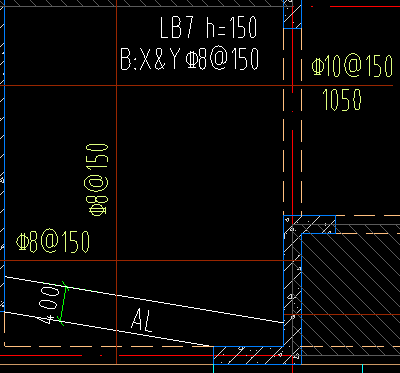The image size is (400, 373).
Task: Pick the blue-outlined hatched wall at bottom
Action: (x=257, y=355)
